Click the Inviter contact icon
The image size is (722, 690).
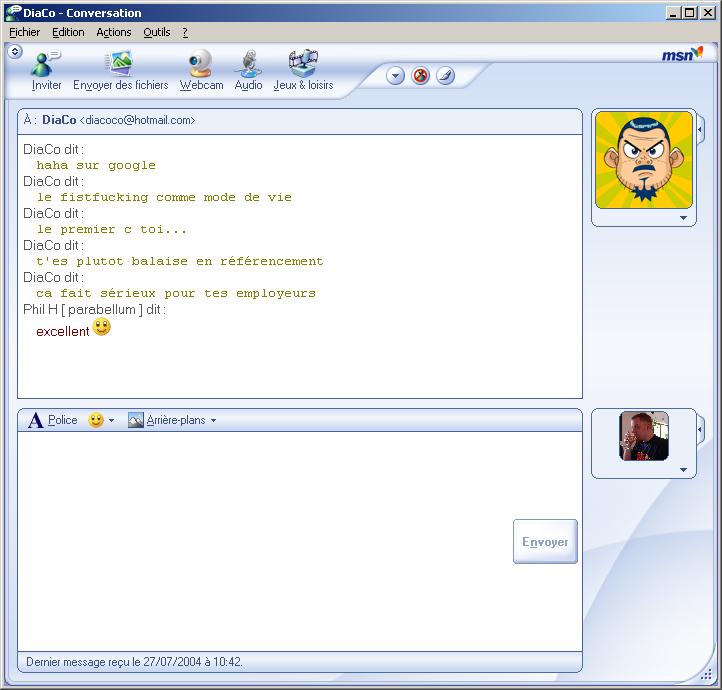pos(46,70)
